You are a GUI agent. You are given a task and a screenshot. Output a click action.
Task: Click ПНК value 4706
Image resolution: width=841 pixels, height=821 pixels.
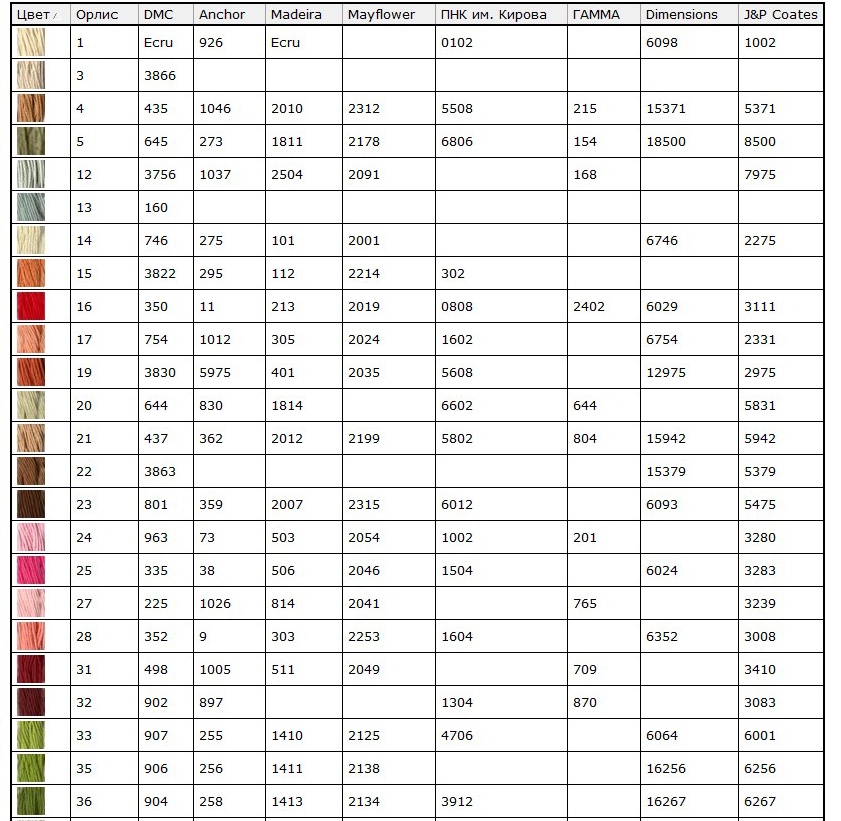coord(457,735)
